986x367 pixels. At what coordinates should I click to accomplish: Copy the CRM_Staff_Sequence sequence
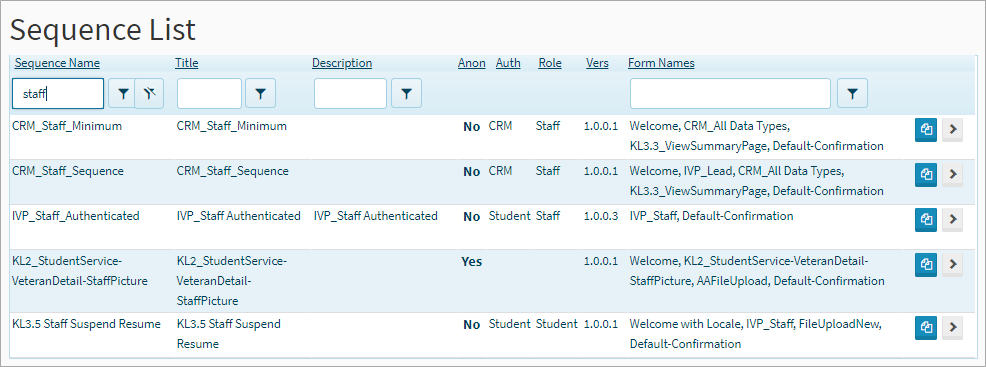pos(926,174)
